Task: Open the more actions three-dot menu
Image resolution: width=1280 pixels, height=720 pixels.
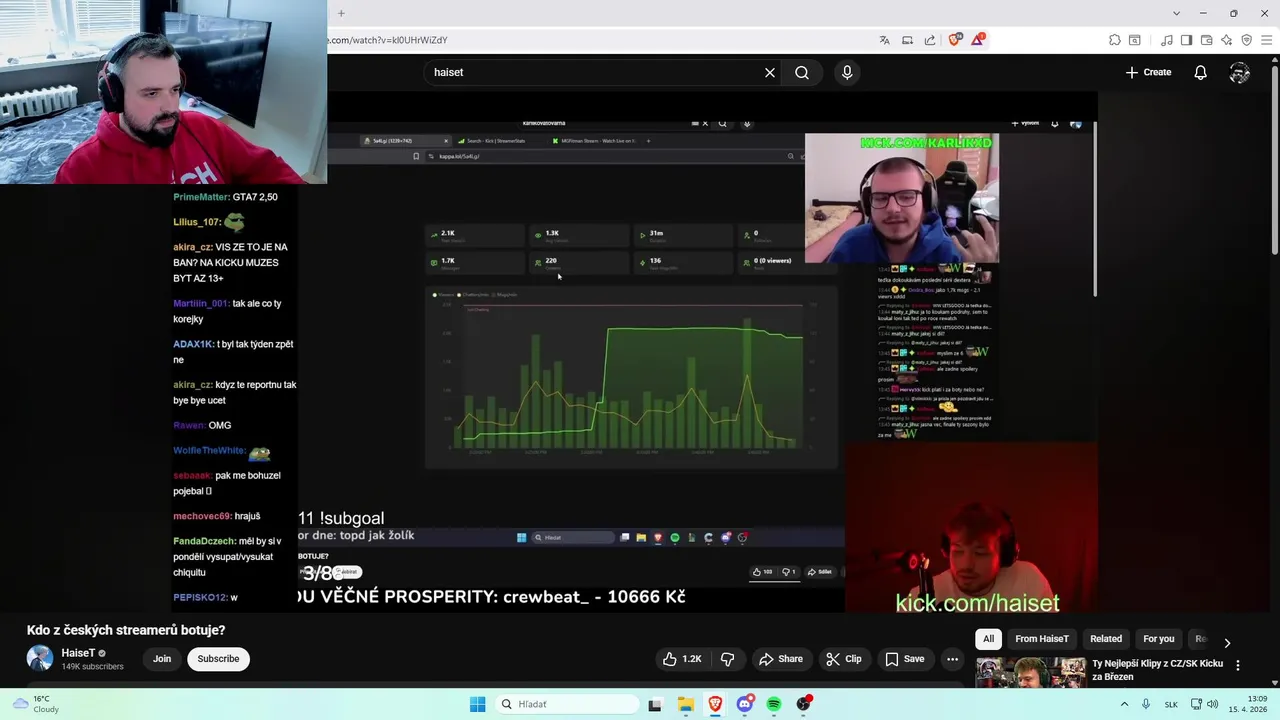Action: 952,659
